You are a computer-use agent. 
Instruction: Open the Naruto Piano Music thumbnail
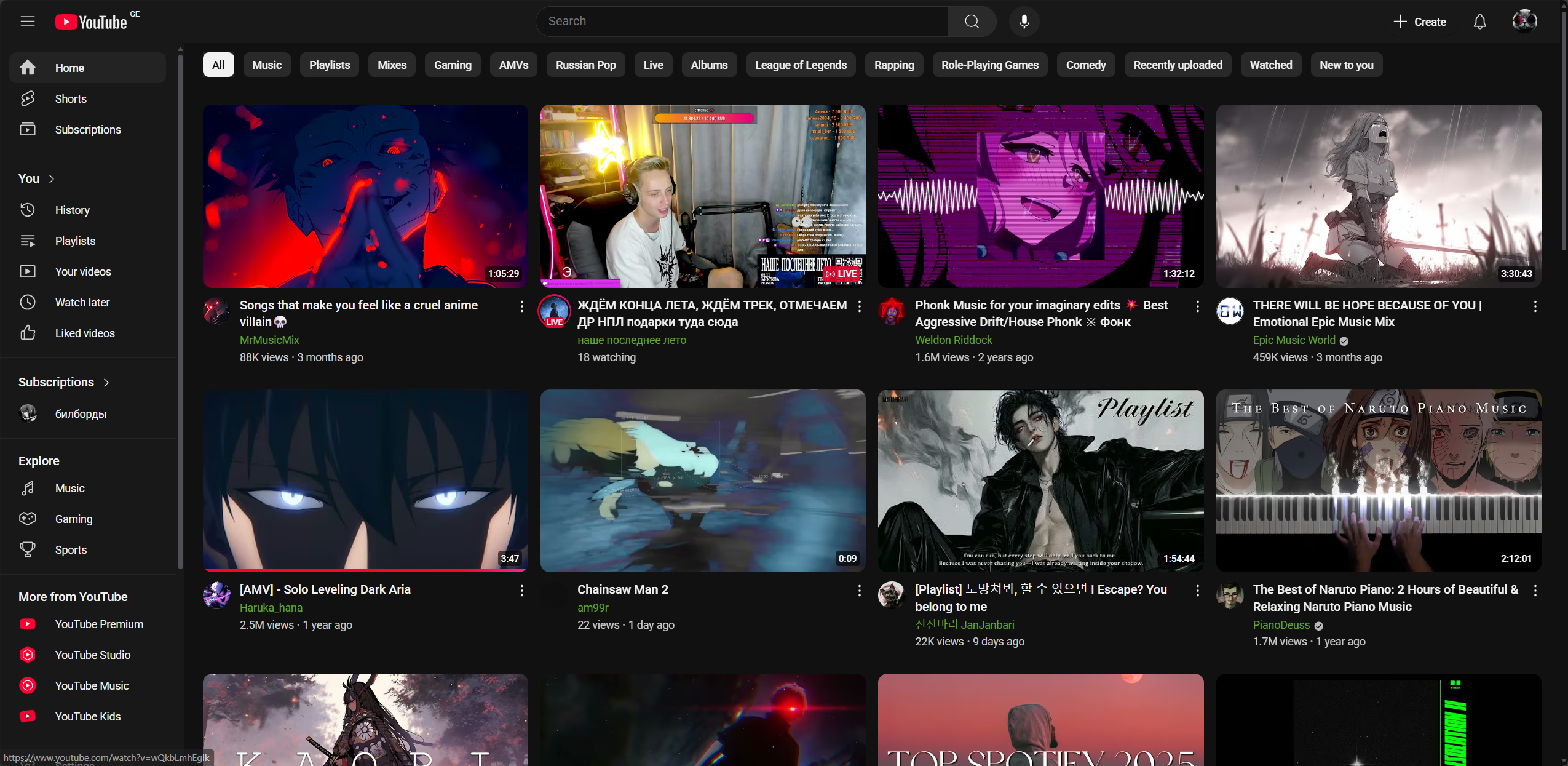pyautogui.click(x=1378, y=480)
